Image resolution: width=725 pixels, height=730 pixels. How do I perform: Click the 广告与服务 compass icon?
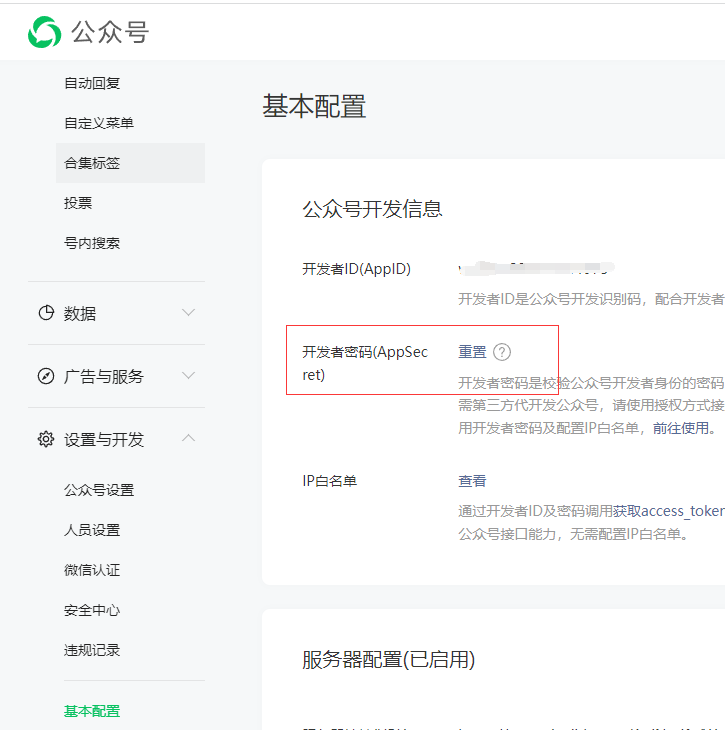click(46, 376)
